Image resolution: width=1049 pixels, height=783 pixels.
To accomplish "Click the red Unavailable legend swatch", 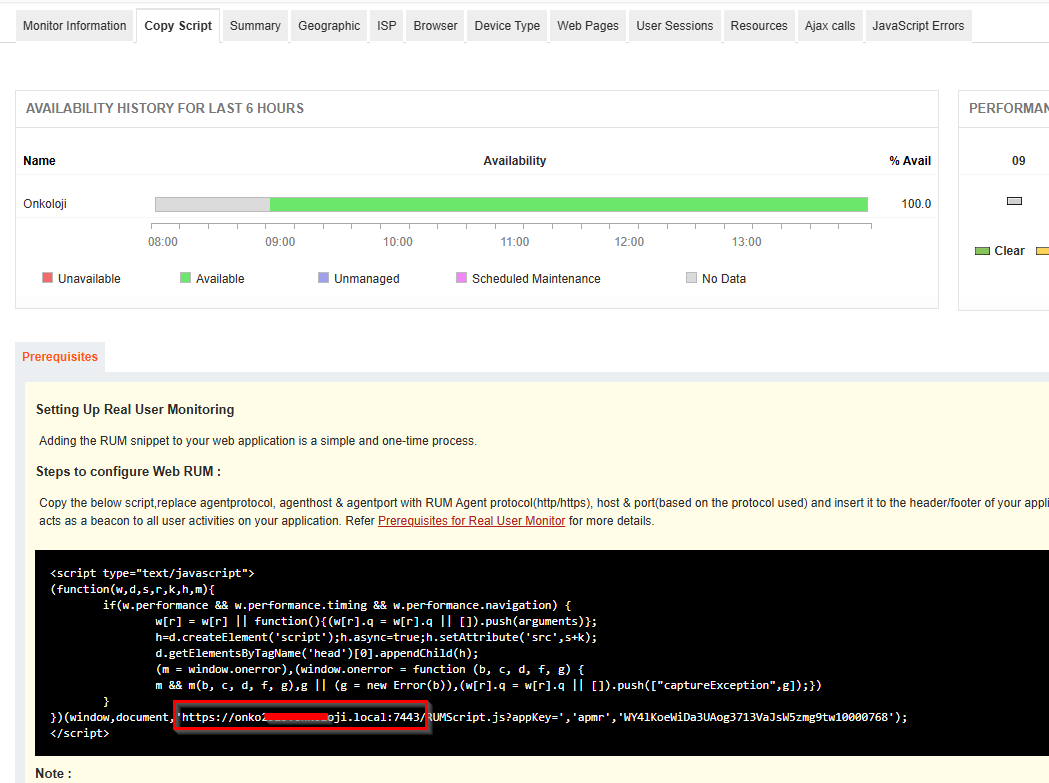I will coord(47,278).
